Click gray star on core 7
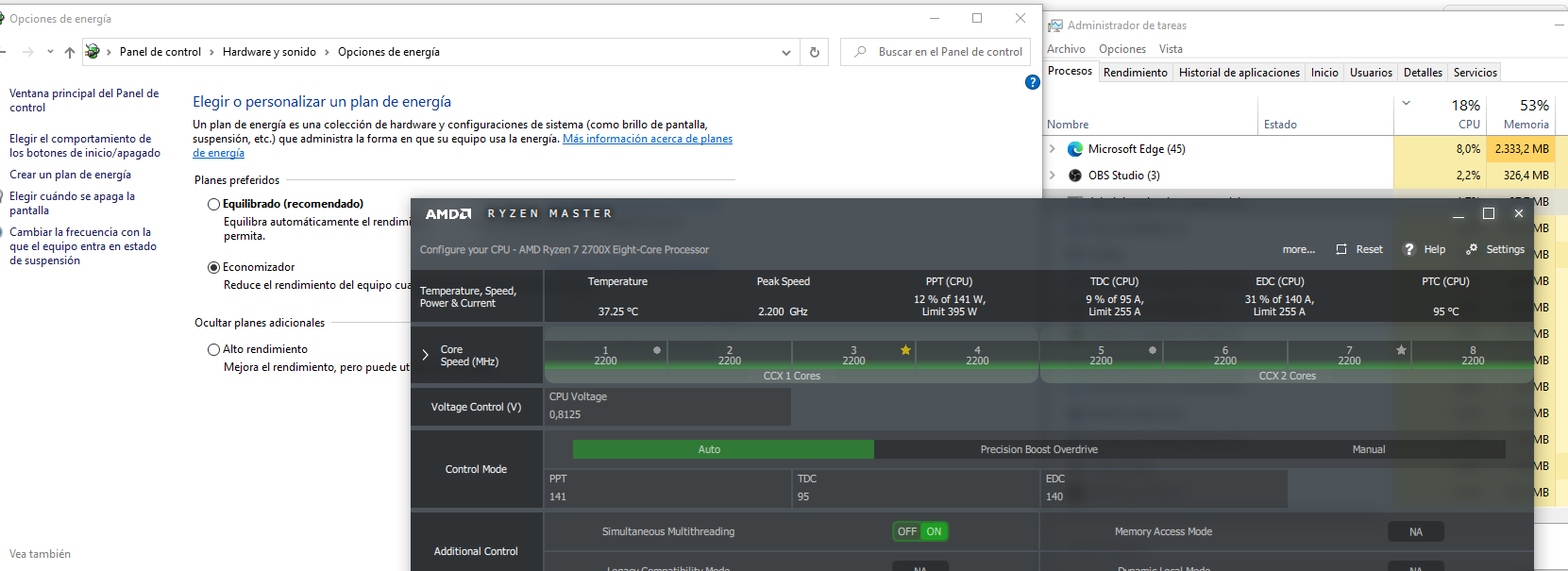The height and width of the screenshot is (571, 1568). point(1401,350)
